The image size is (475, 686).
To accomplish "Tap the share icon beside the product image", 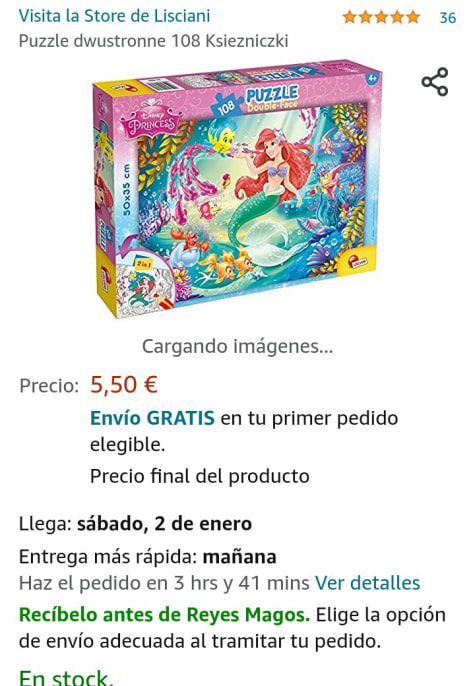I will click(435, 82).
